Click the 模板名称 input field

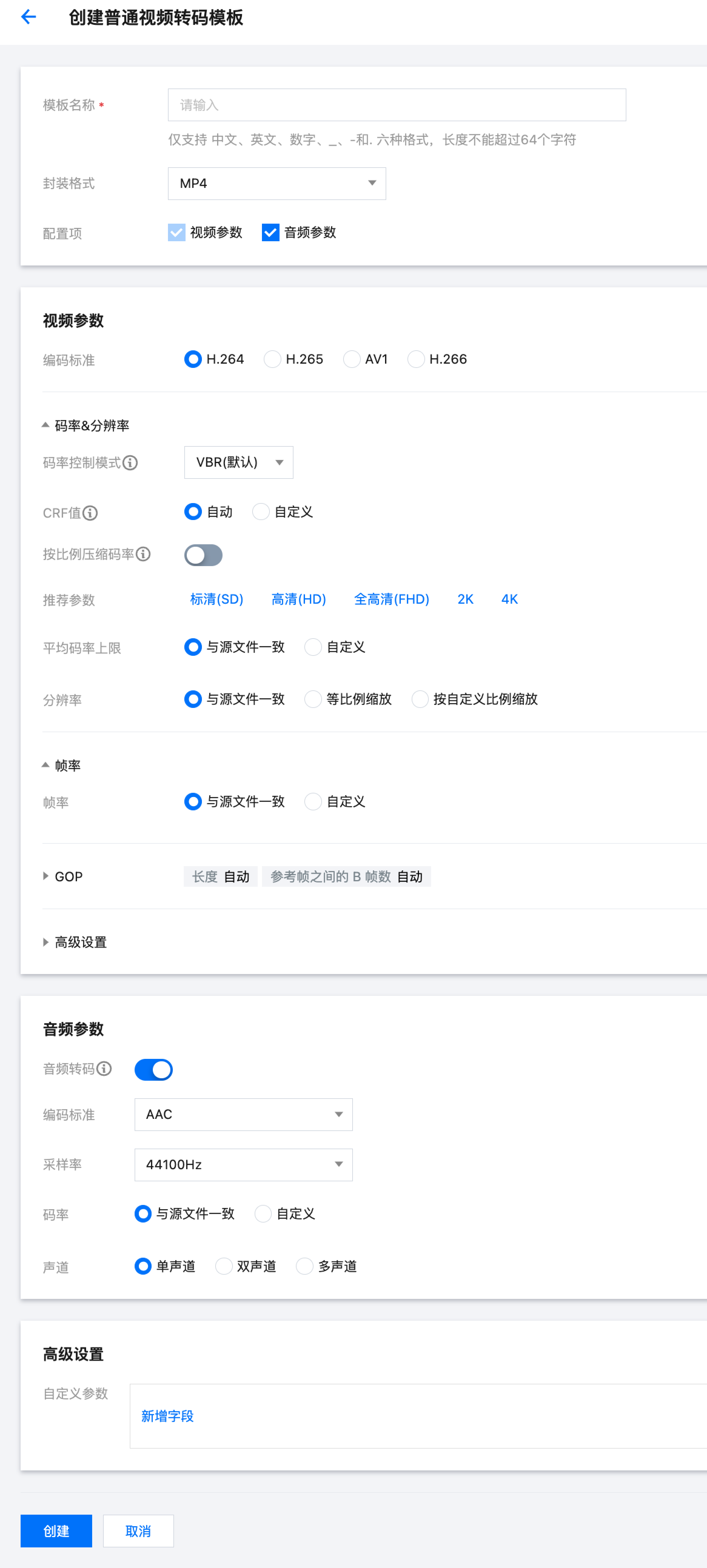tap(397, 105)
